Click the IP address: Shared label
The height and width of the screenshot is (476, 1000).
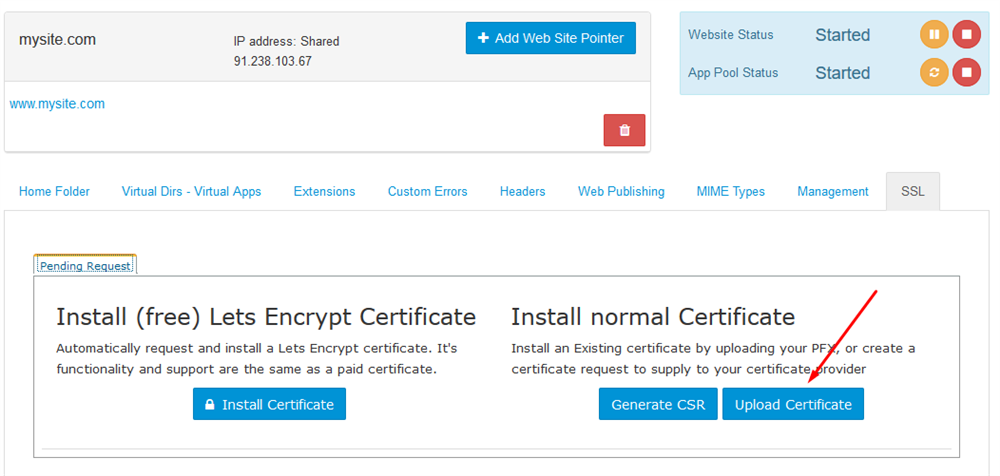[286, 41]
